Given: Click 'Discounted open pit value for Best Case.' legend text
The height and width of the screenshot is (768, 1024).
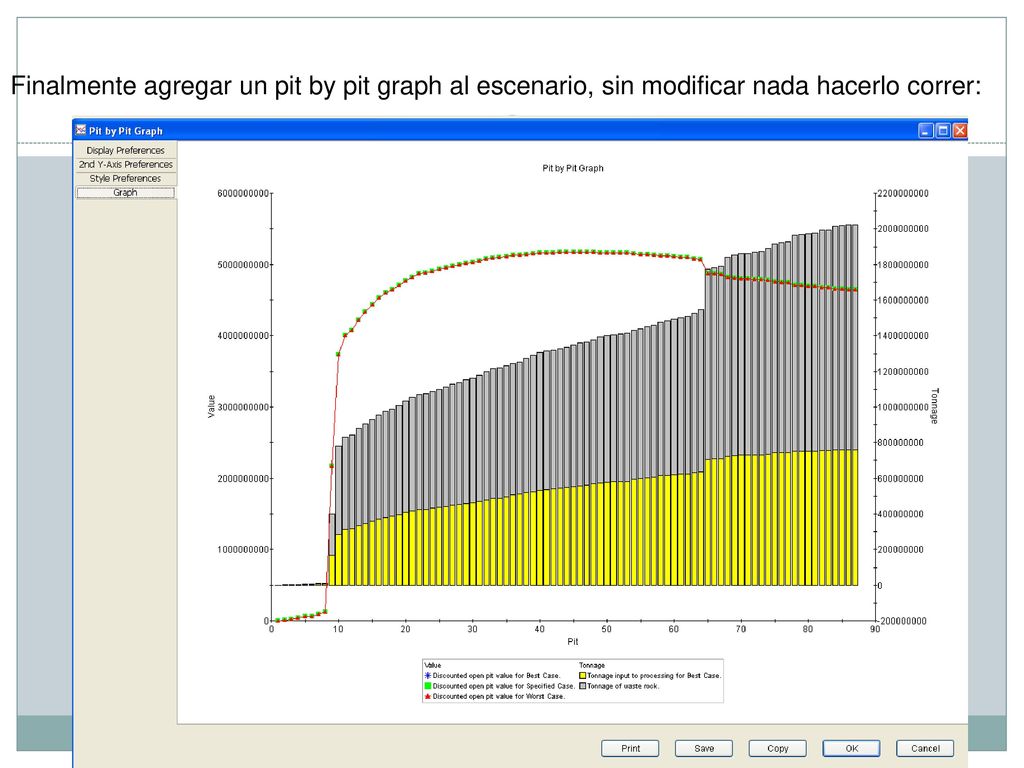Looking at the screenshot, I should [496, 676].
